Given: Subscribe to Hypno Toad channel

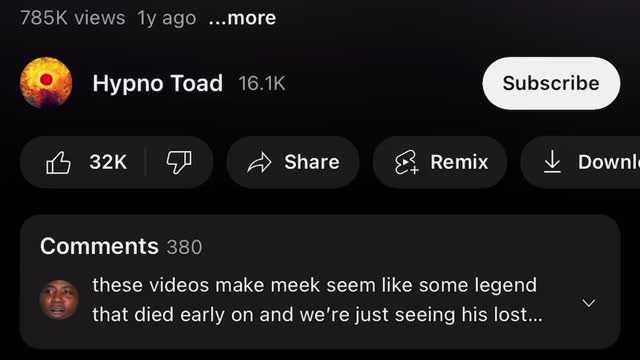Looking at the screenshot, I should [x=551, y=83].
